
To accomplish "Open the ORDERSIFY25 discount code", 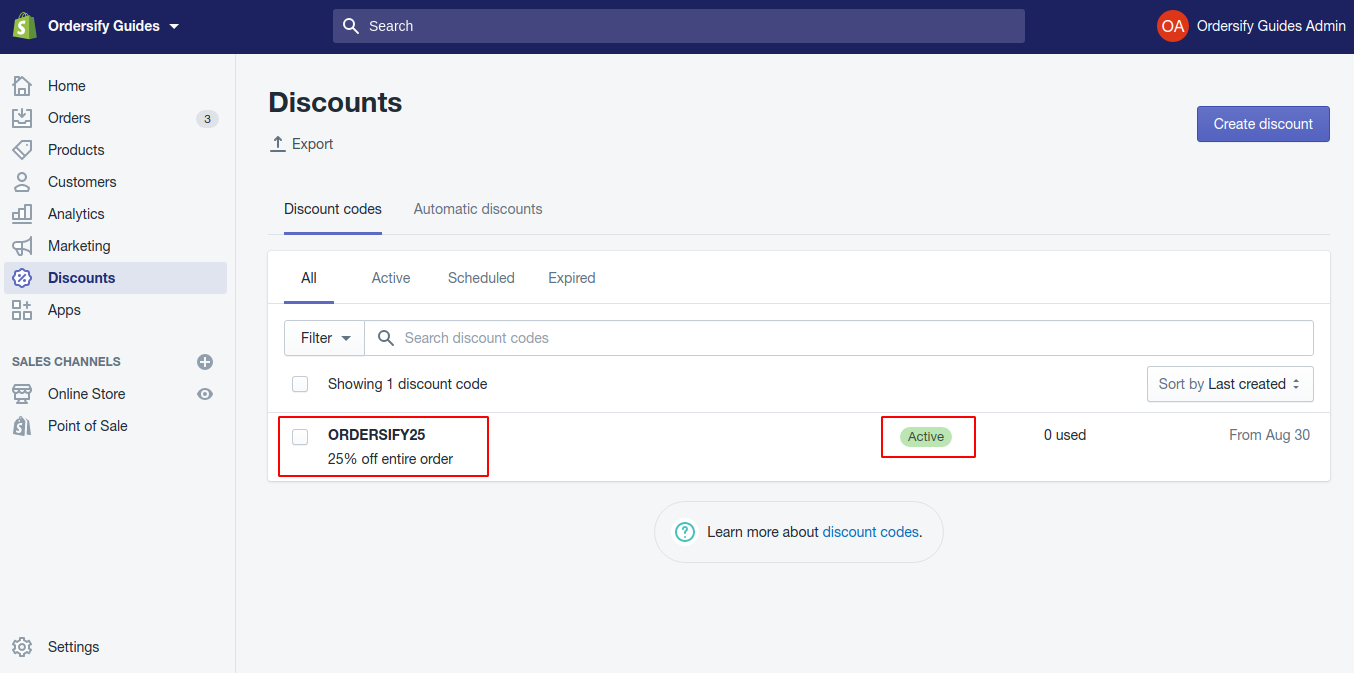I will (x=377, y=435).
